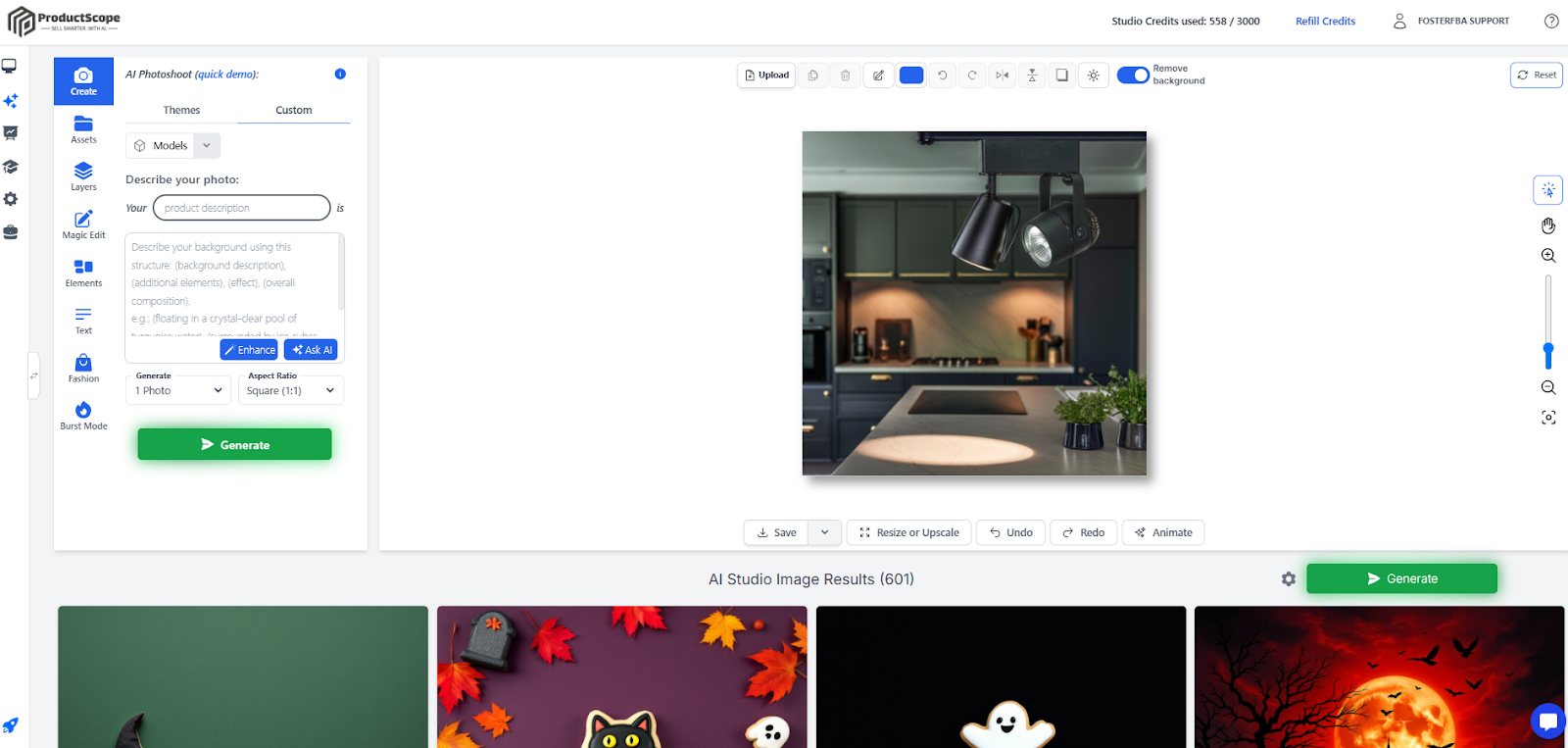Flip the image vertically
This screenshot has height=748, width=1568.
pyautogui.click(x=1032, y=75)
